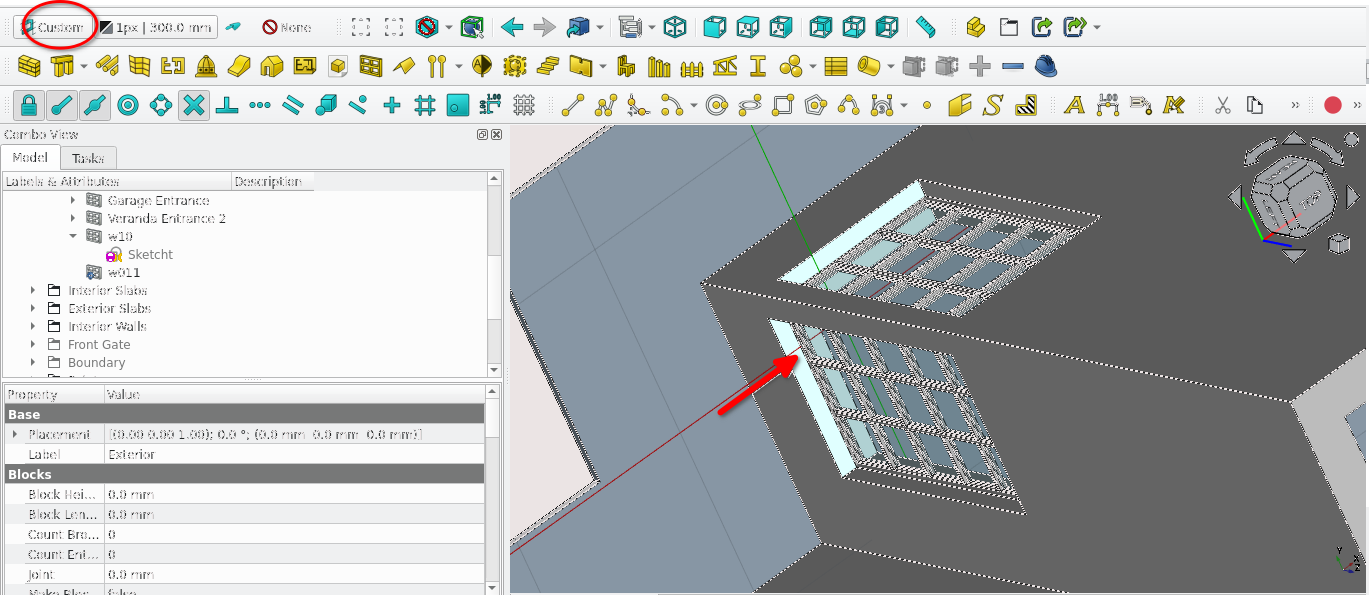Click the blue Survey helmet icon
This screenshot has width=1369, height=595.
(x=1046, y=67)
